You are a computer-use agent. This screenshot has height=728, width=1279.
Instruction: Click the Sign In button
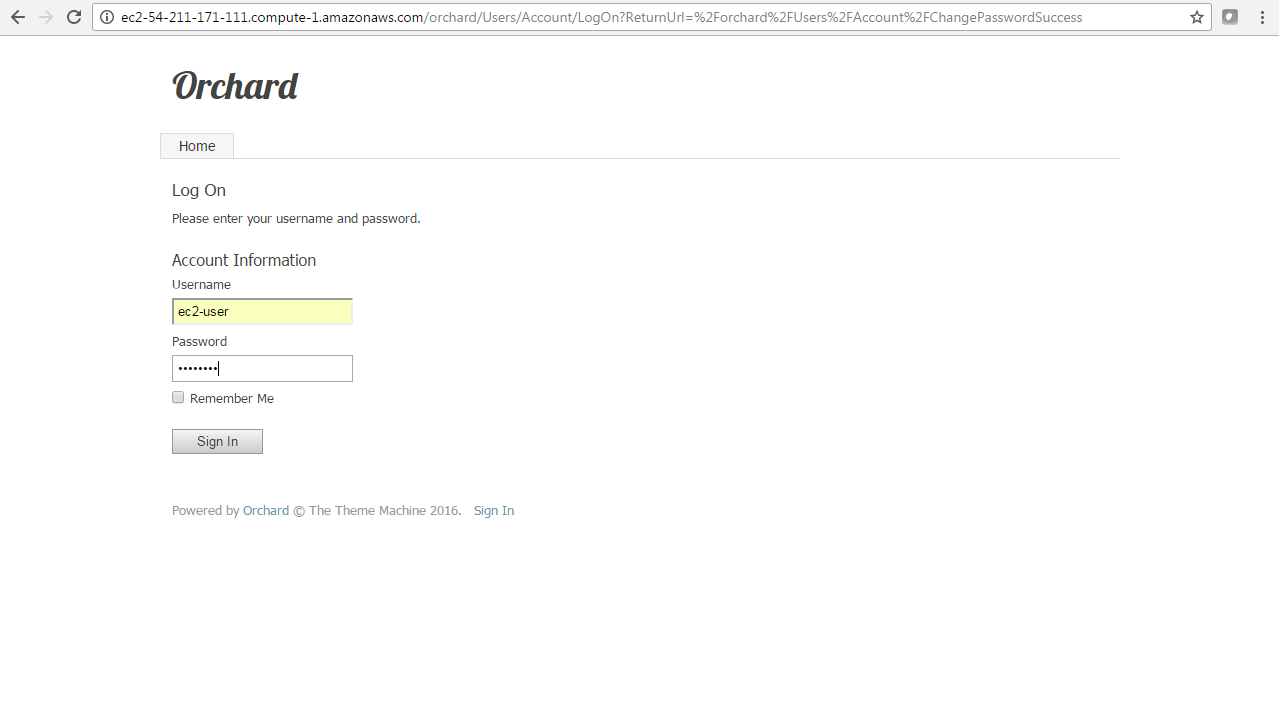217,441
